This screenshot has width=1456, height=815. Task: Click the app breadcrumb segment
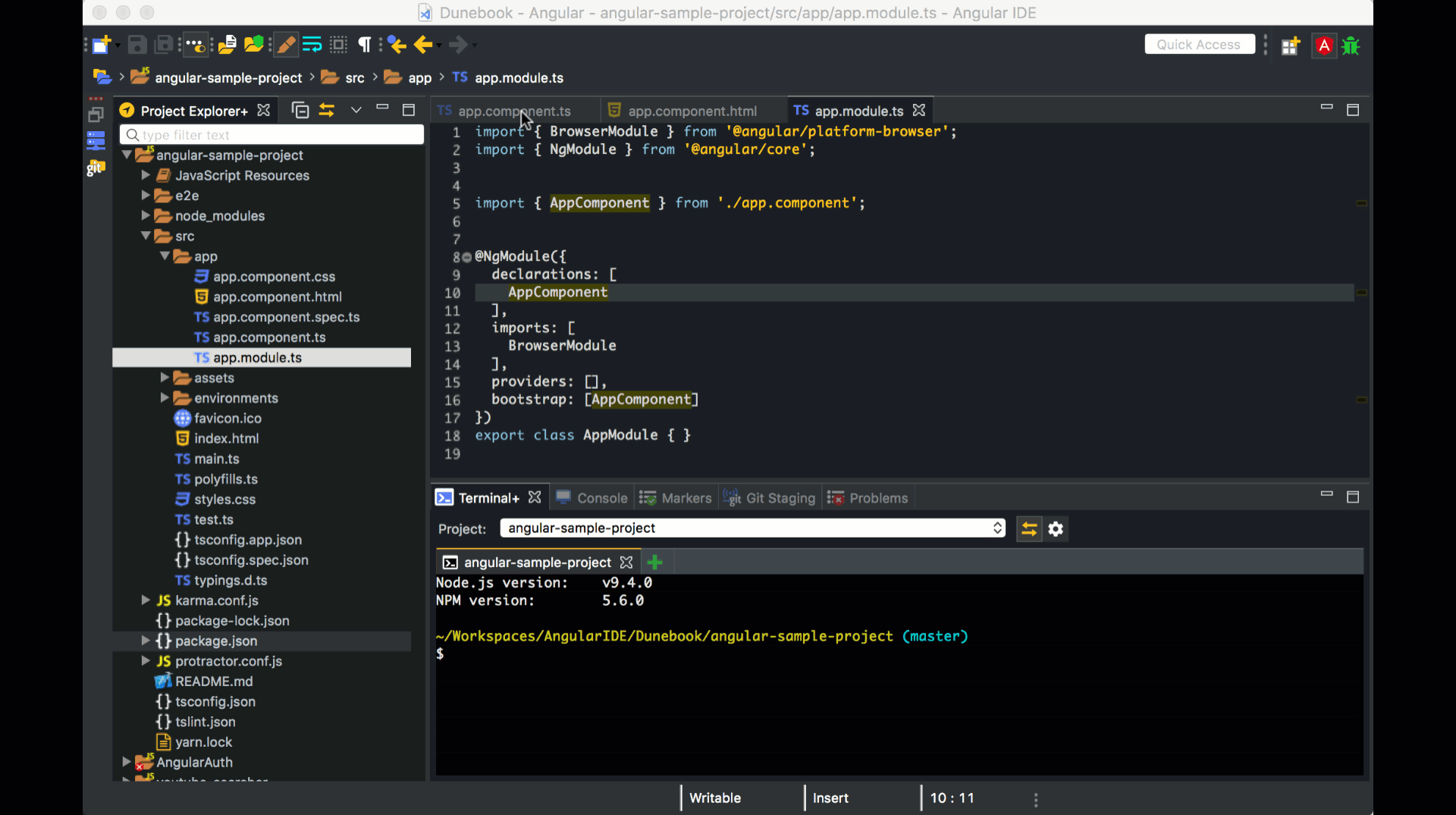point(419,78)
